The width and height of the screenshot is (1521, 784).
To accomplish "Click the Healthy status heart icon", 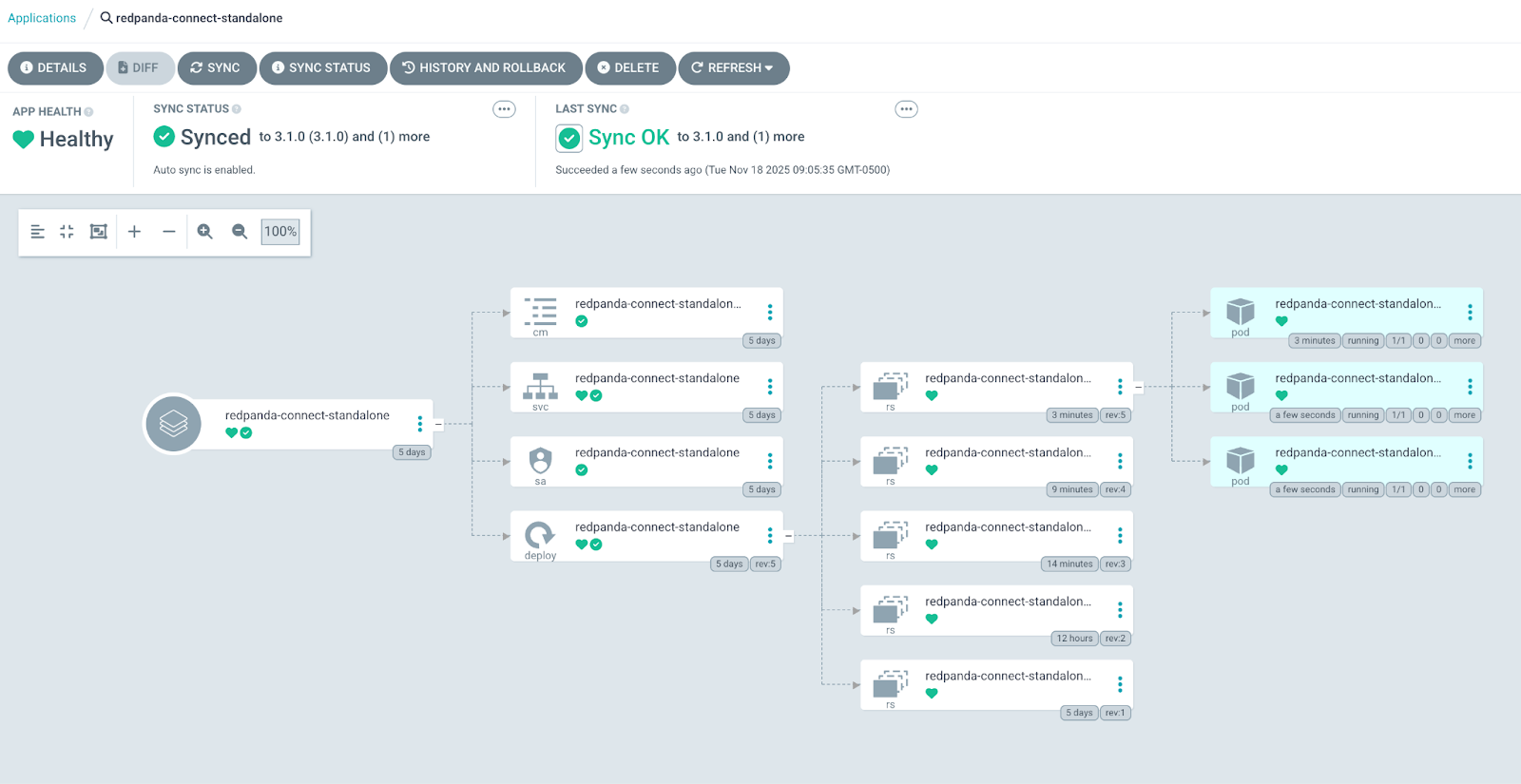I will 24,140.
